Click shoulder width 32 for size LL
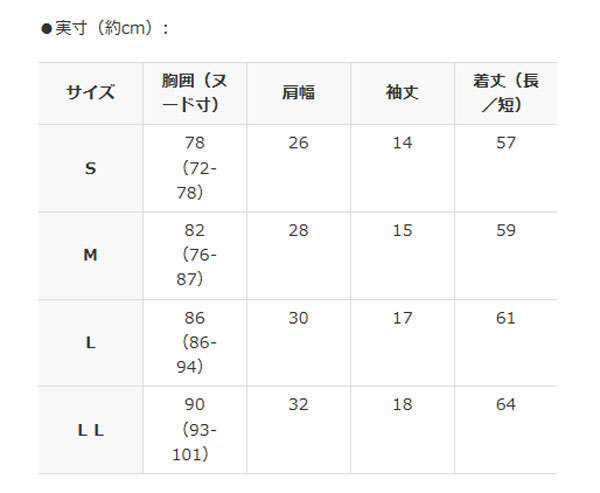This screenshot has height=493, width=600. (298, 405)
